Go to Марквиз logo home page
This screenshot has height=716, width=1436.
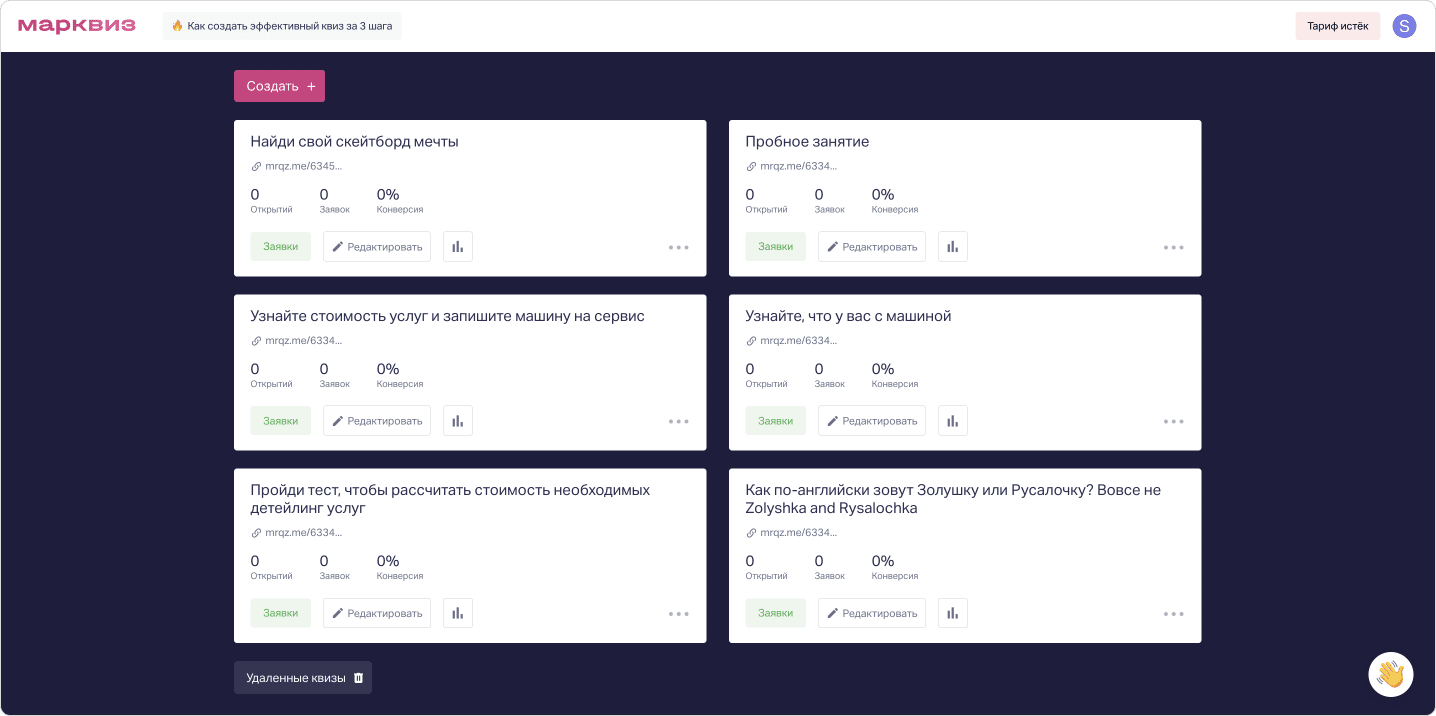(x=77, y=26)
